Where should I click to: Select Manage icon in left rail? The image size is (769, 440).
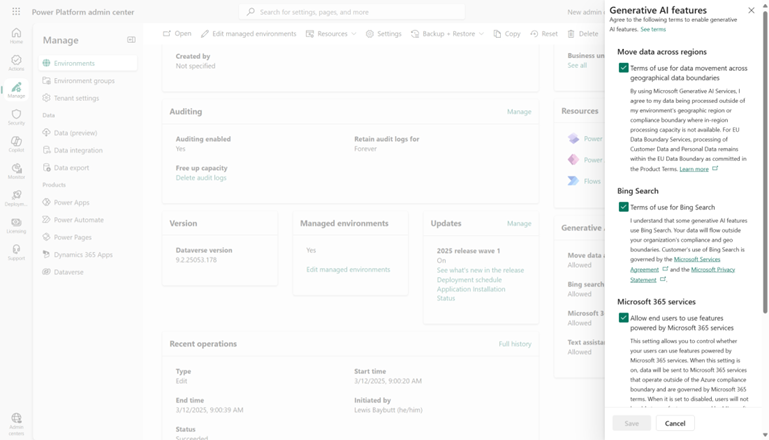pyautogui.click(x=16, y=90)
